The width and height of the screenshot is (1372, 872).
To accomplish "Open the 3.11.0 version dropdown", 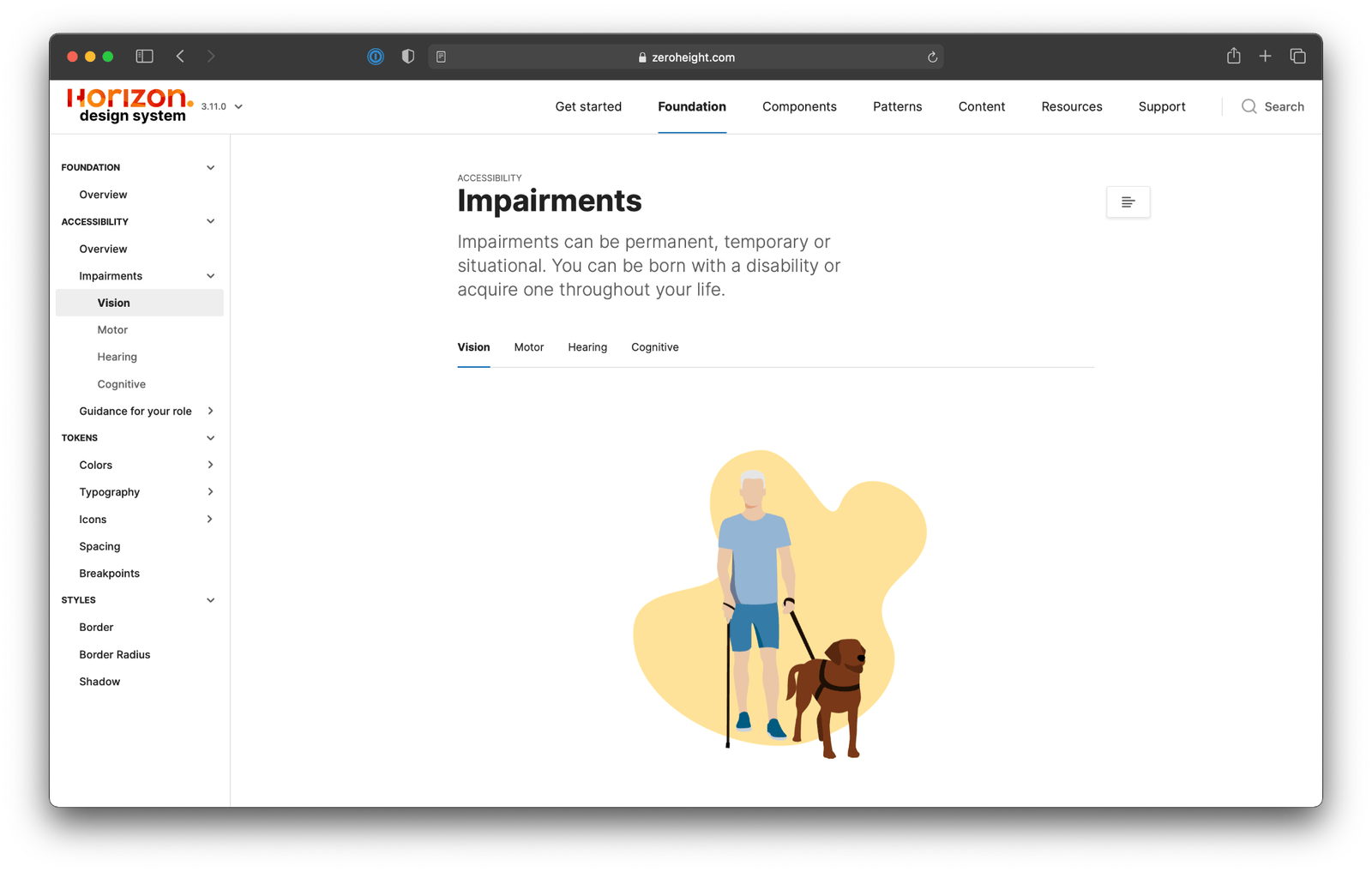I will (x=222, y=107).
